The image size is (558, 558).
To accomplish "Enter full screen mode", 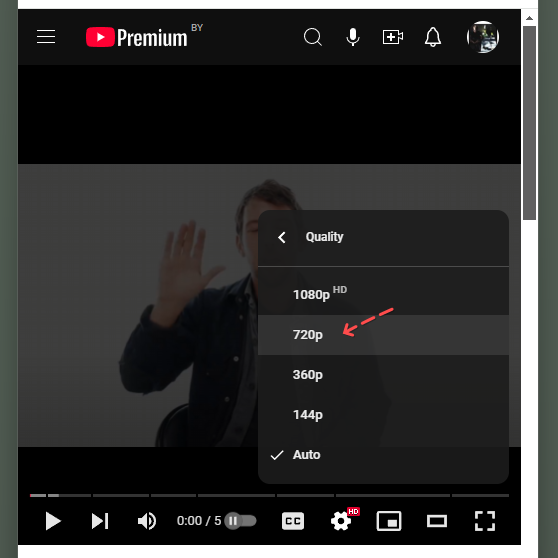I will tap(485, 521).
